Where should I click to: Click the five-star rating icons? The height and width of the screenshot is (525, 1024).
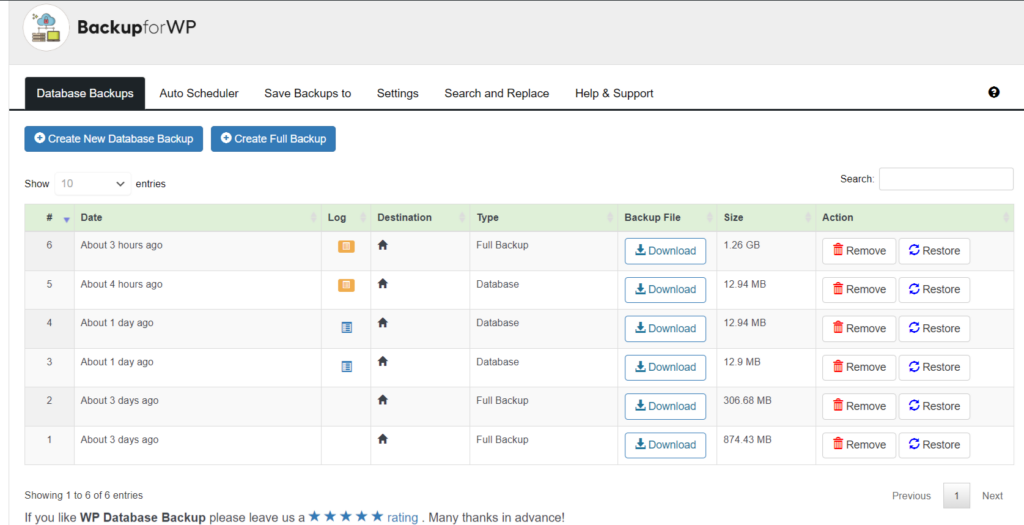click(346, 517)
